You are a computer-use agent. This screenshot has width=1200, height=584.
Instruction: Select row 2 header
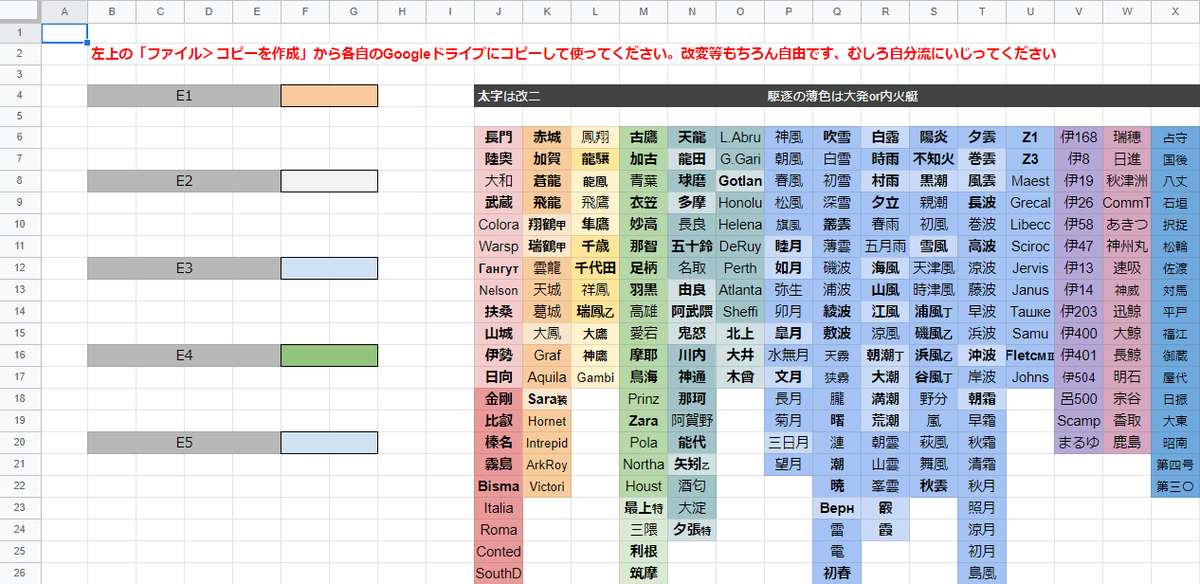pos(20,53)
